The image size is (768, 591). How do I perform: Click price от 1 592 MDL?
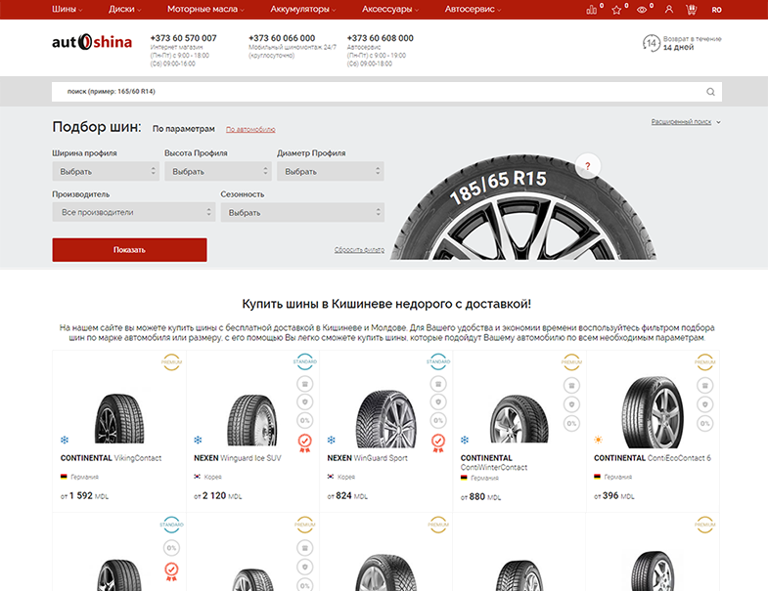pos(84,496)
